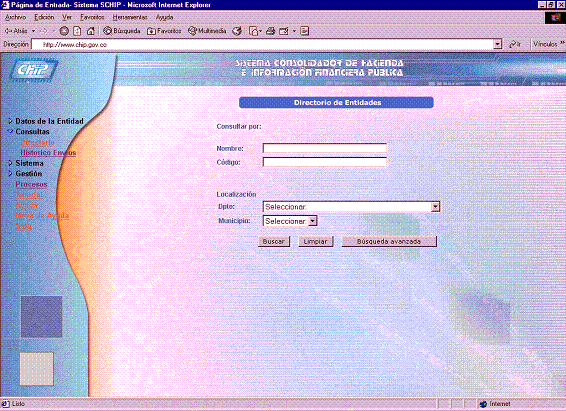Open the Atrás history dropdown arrow

click(x=34, y=31)
